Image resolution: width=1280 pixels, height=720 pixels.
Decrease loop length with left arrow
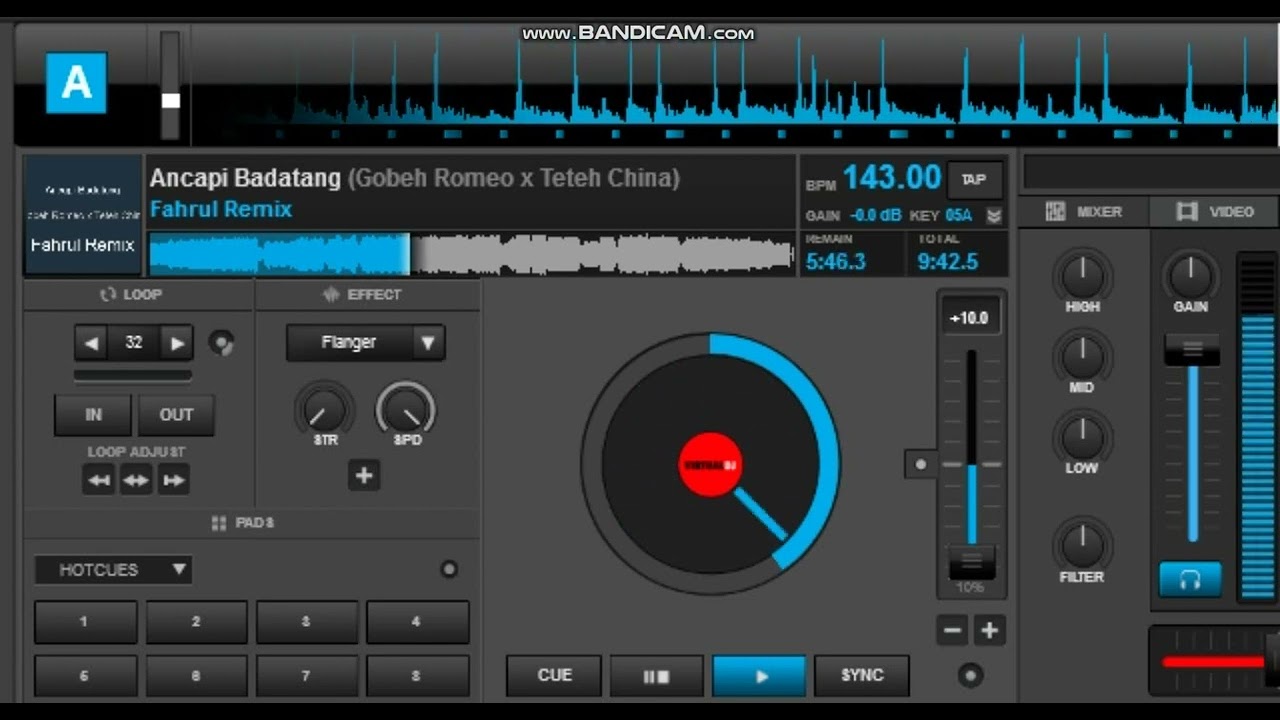coord(92,343)
